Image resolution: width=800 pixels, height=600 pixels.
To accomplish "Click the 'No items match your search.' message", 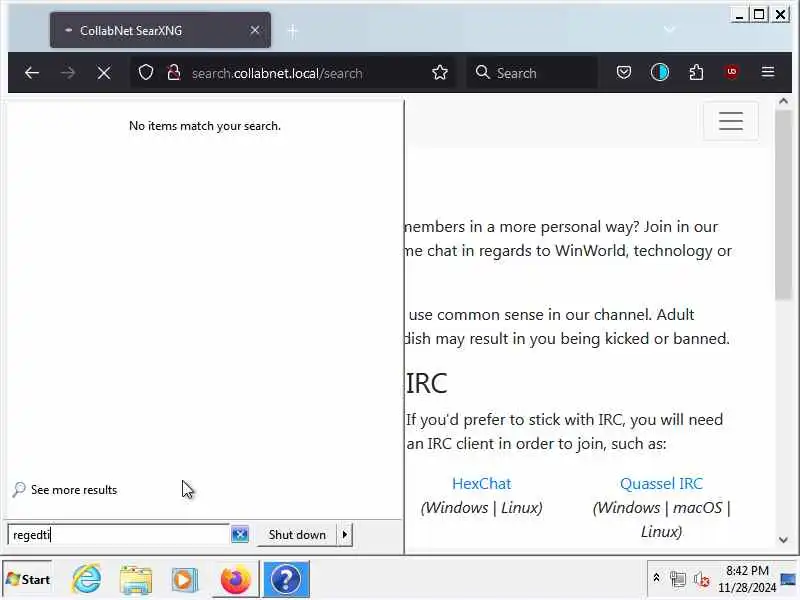I will [205, 126].
